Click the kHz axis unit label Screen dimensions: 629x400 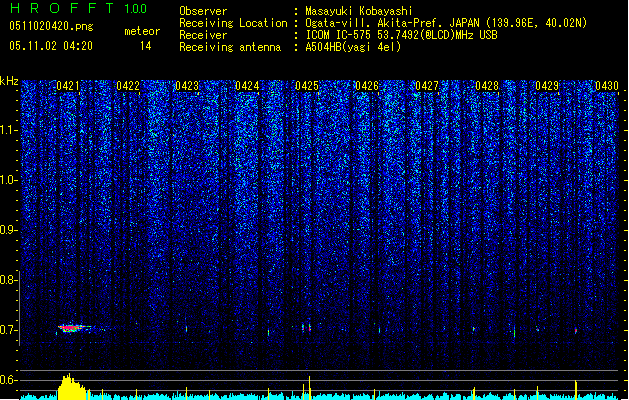[9, 81]
